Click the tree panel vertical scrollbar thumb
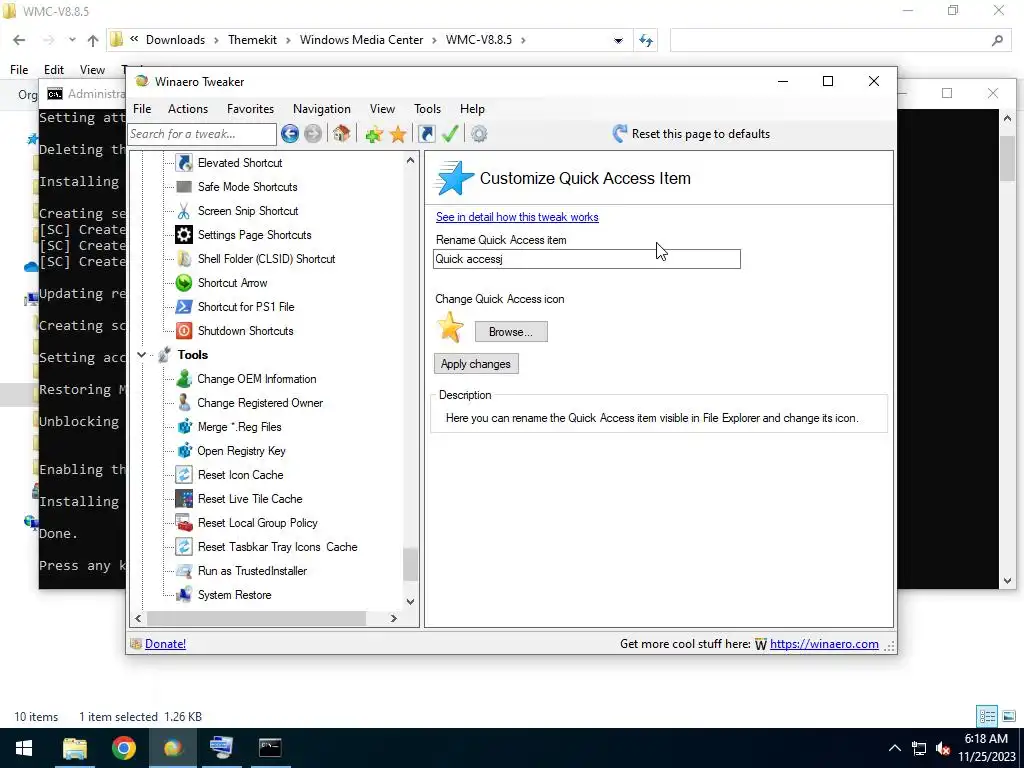 pos(409,564)
